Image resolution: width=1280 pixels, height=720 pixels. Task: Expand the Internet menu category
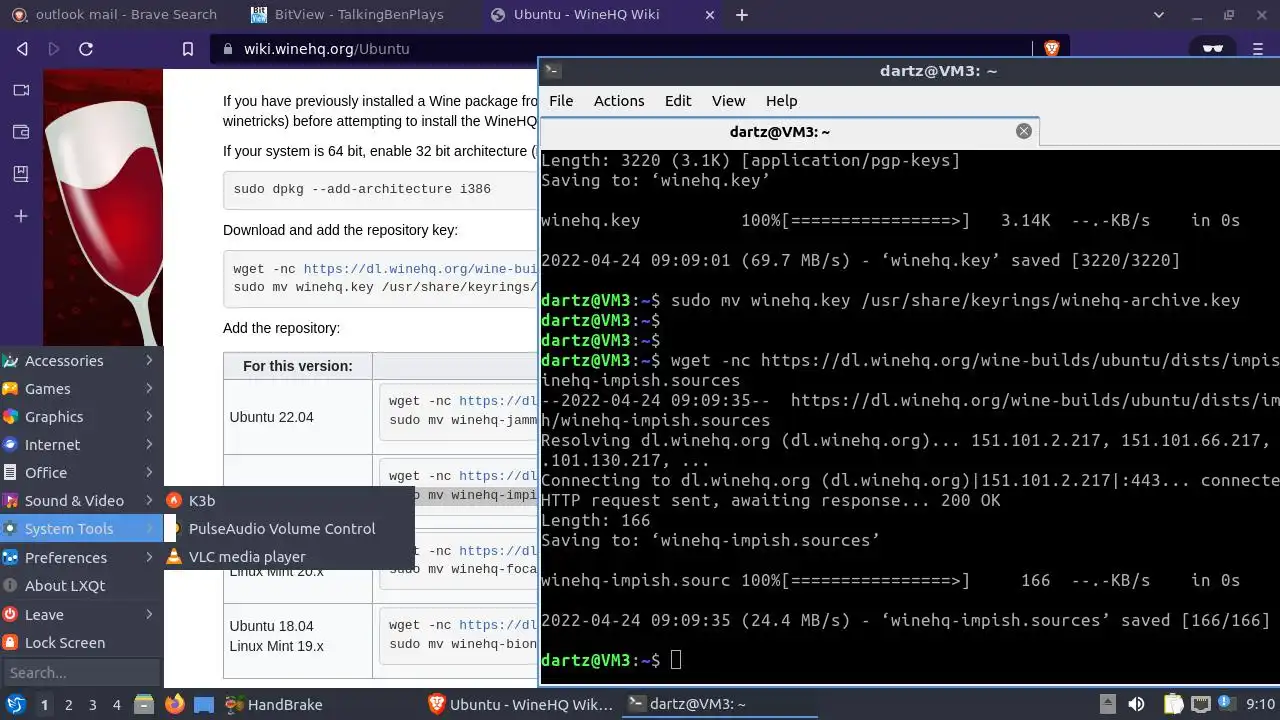point(81,445)
